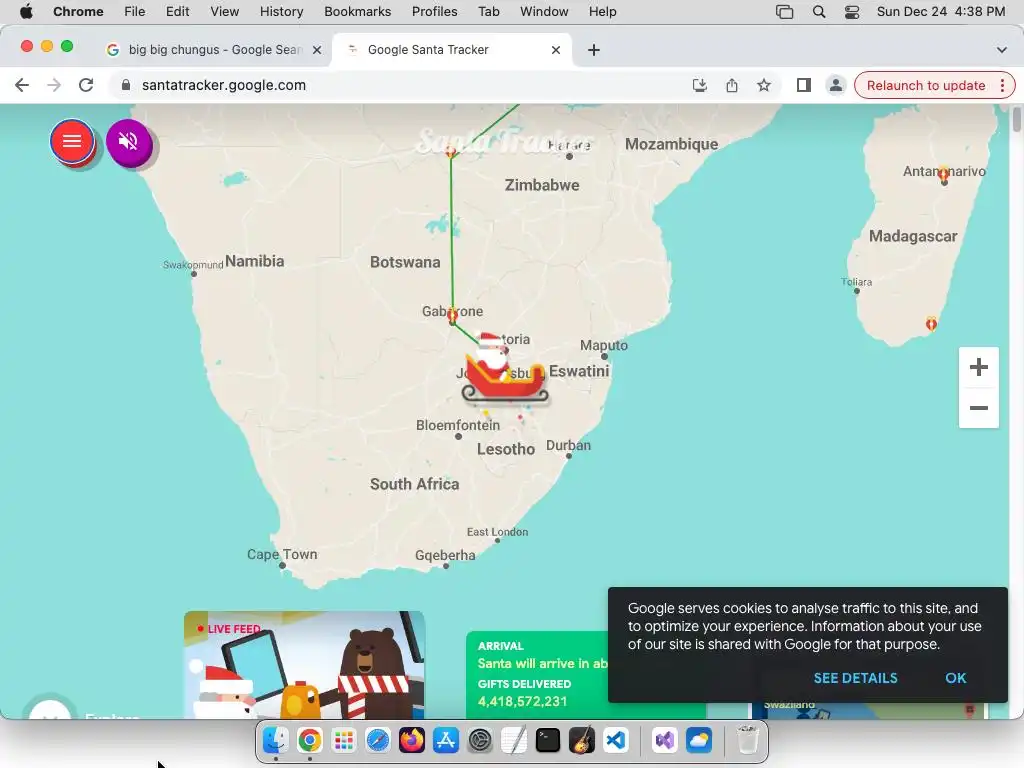Switch to big big chungus Google Search tab
This screenshot has height=768, width=1024.
[212, 50]
